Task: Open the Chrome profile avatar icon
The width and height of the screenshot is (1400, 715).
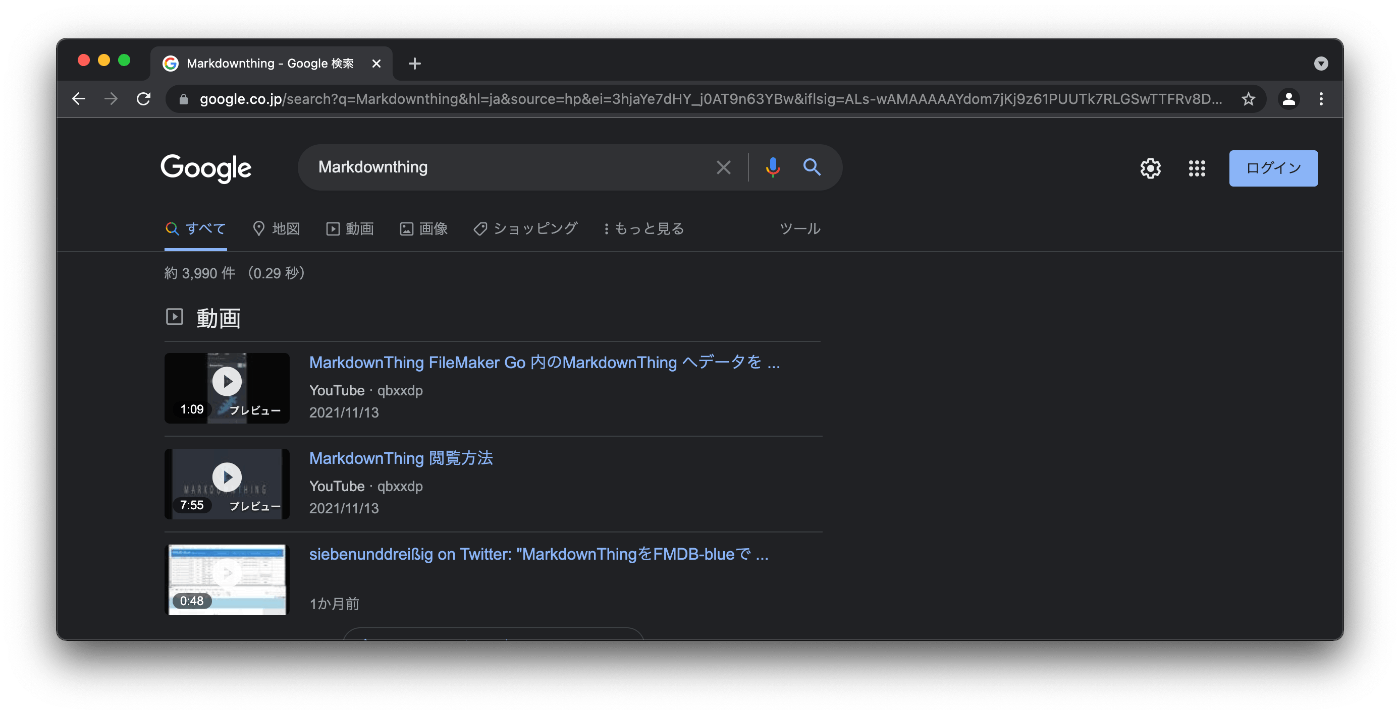Action: (1289, 99)
